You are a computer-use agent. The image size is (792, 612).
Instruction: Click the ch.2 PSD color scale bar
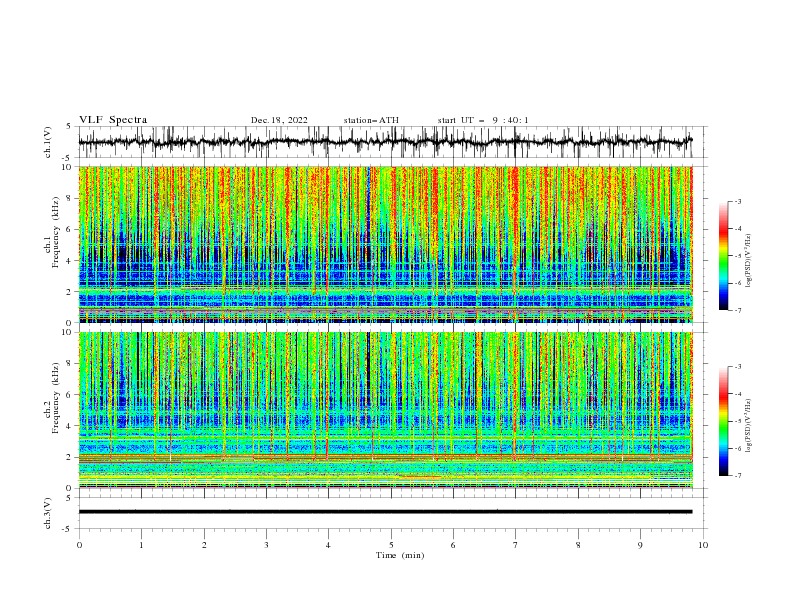coord(723,421)
